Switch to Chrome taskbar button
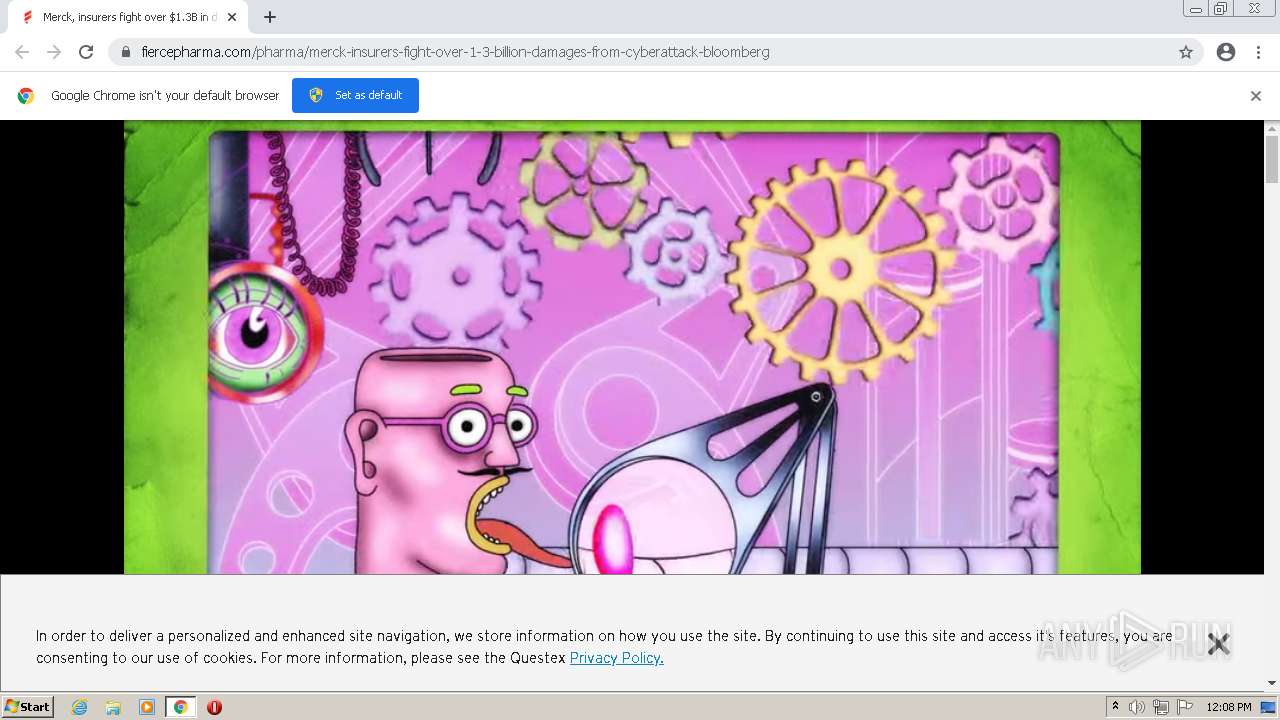1280x720 pixels. coord(180,707)
